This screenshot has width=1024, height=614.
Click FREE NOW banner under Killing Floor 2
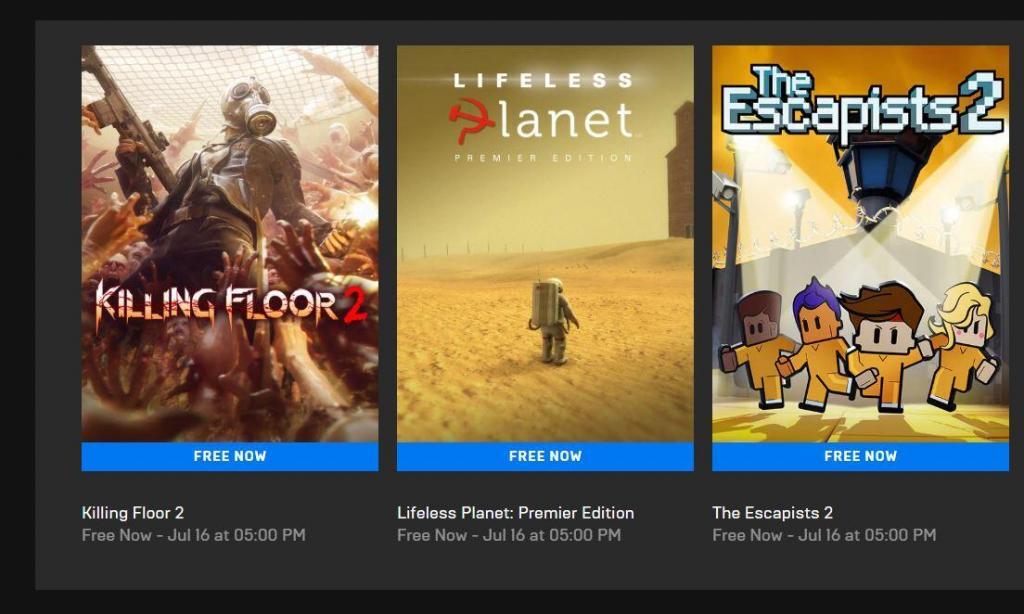[x=230, y=456]
